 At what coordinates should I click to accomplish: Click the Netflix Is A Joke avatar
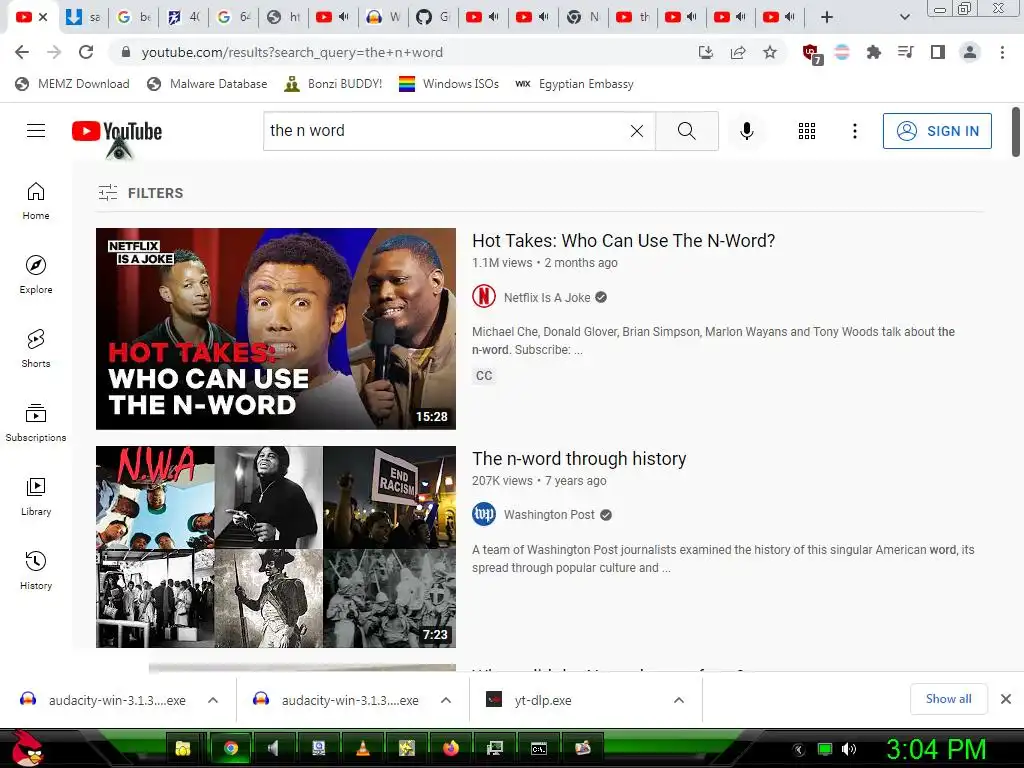click(484, 296)
